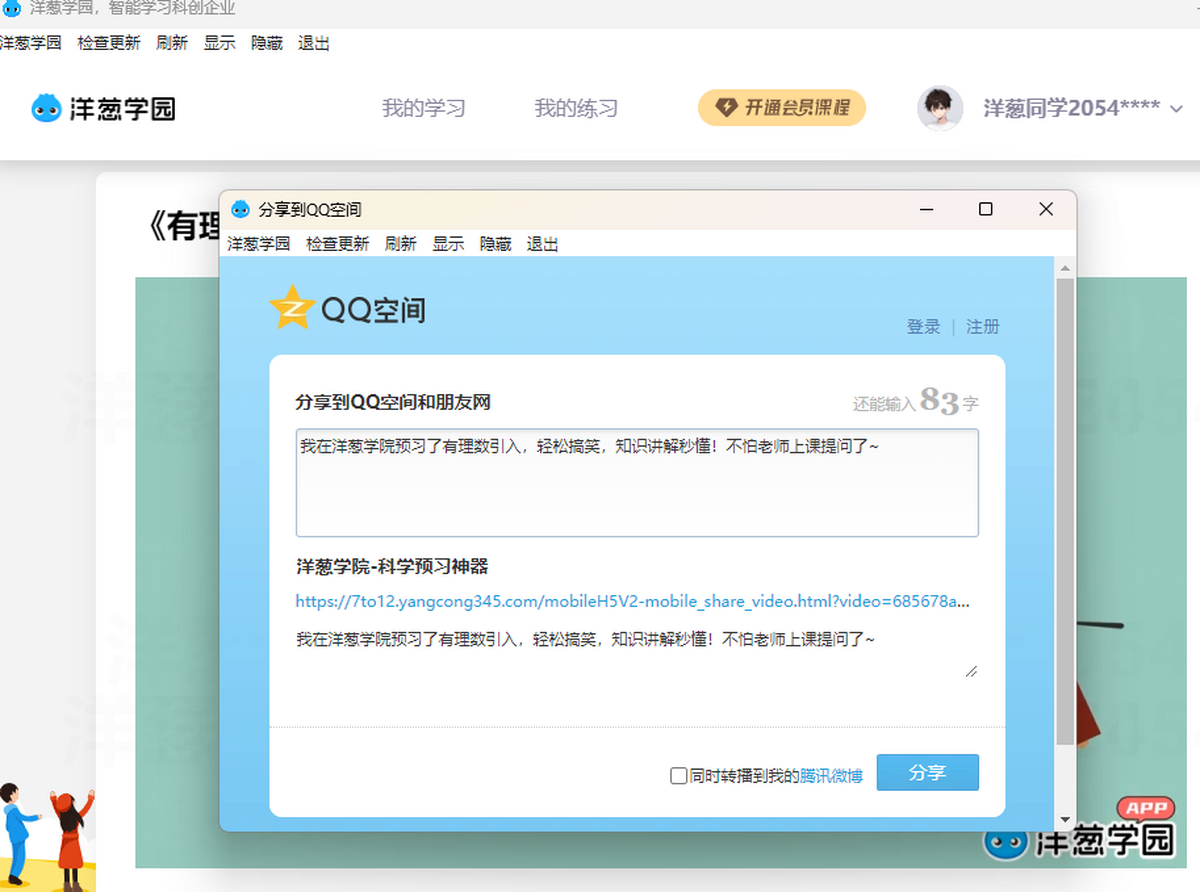Open 检查更新 menu in main window

[109, 43]
